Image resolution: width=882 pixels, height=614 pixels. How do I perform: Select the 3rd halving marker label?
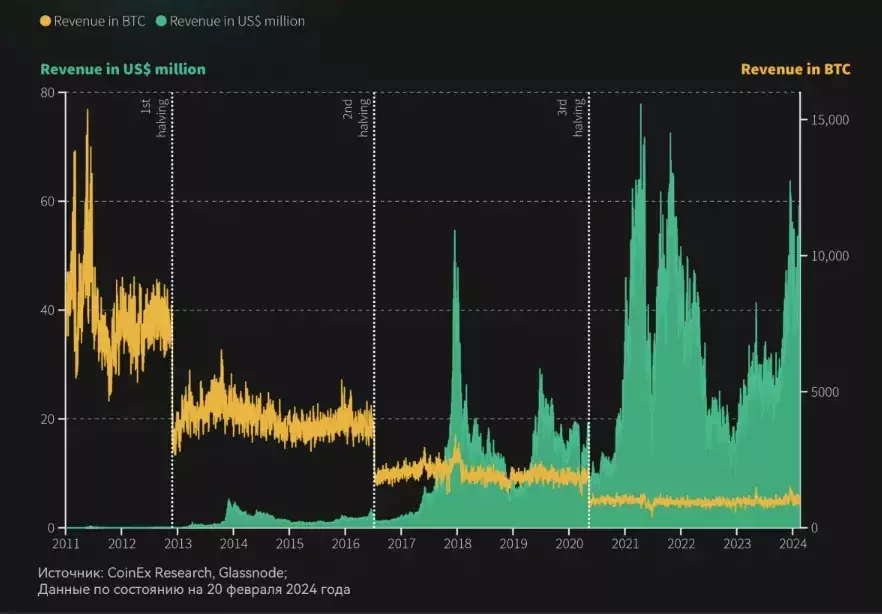tap(570, 118)
